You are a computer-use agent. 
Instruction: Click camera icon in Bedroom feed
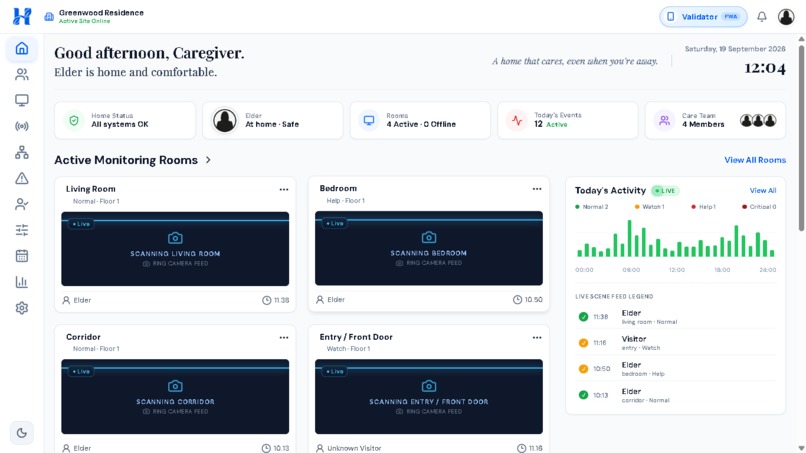pyautogui.click(x=429, y=238)
